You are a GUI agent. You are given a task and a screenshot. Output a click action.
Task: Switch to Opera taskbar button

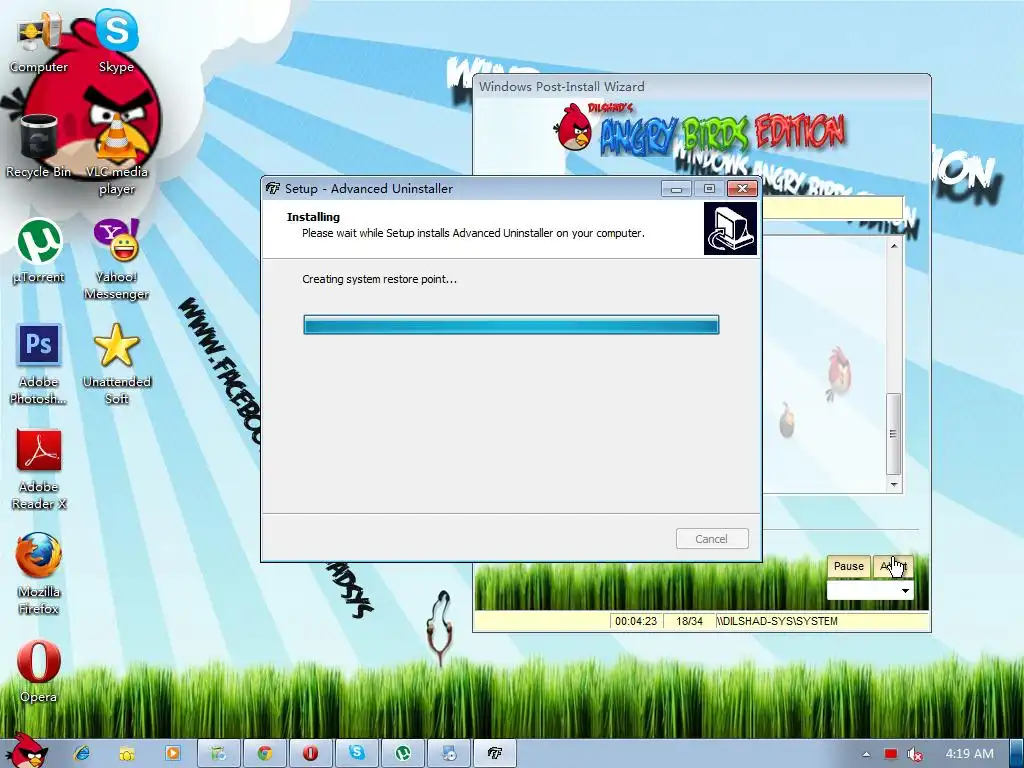(310, 754)
